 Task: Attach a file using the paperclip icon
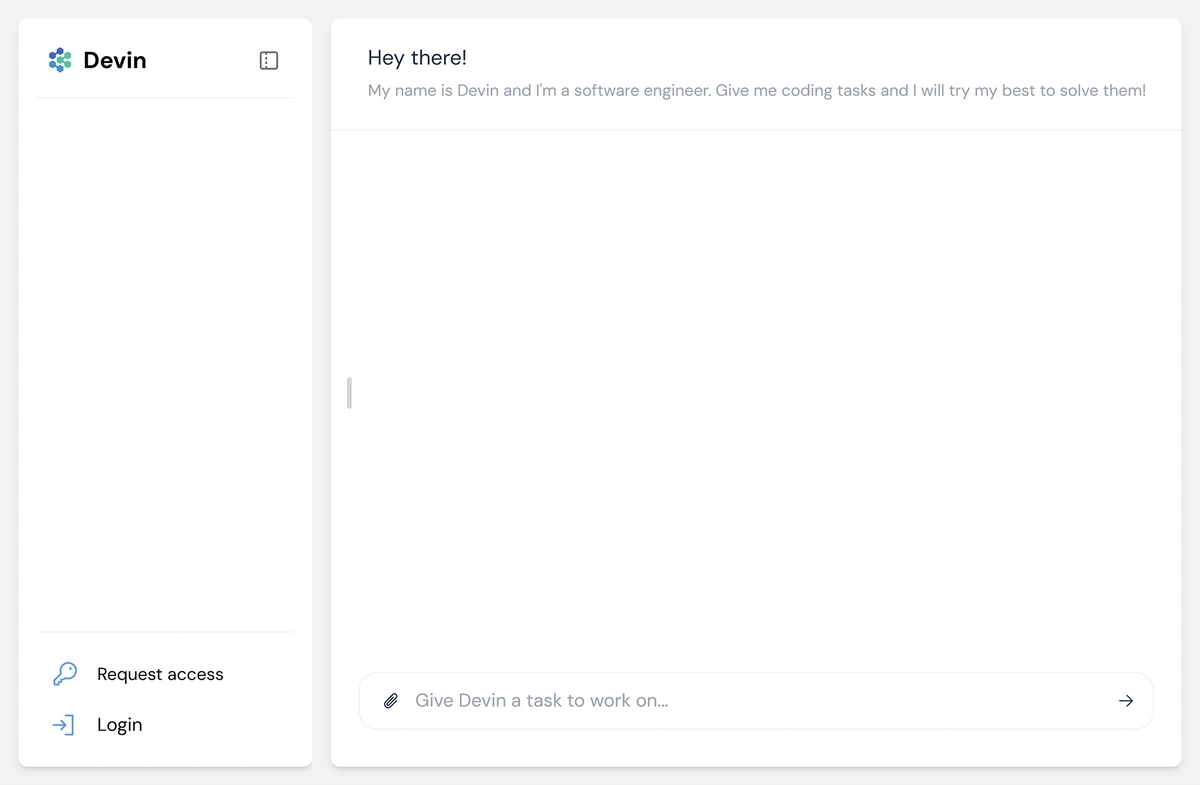pyautogui.click(x=392, y=701)
